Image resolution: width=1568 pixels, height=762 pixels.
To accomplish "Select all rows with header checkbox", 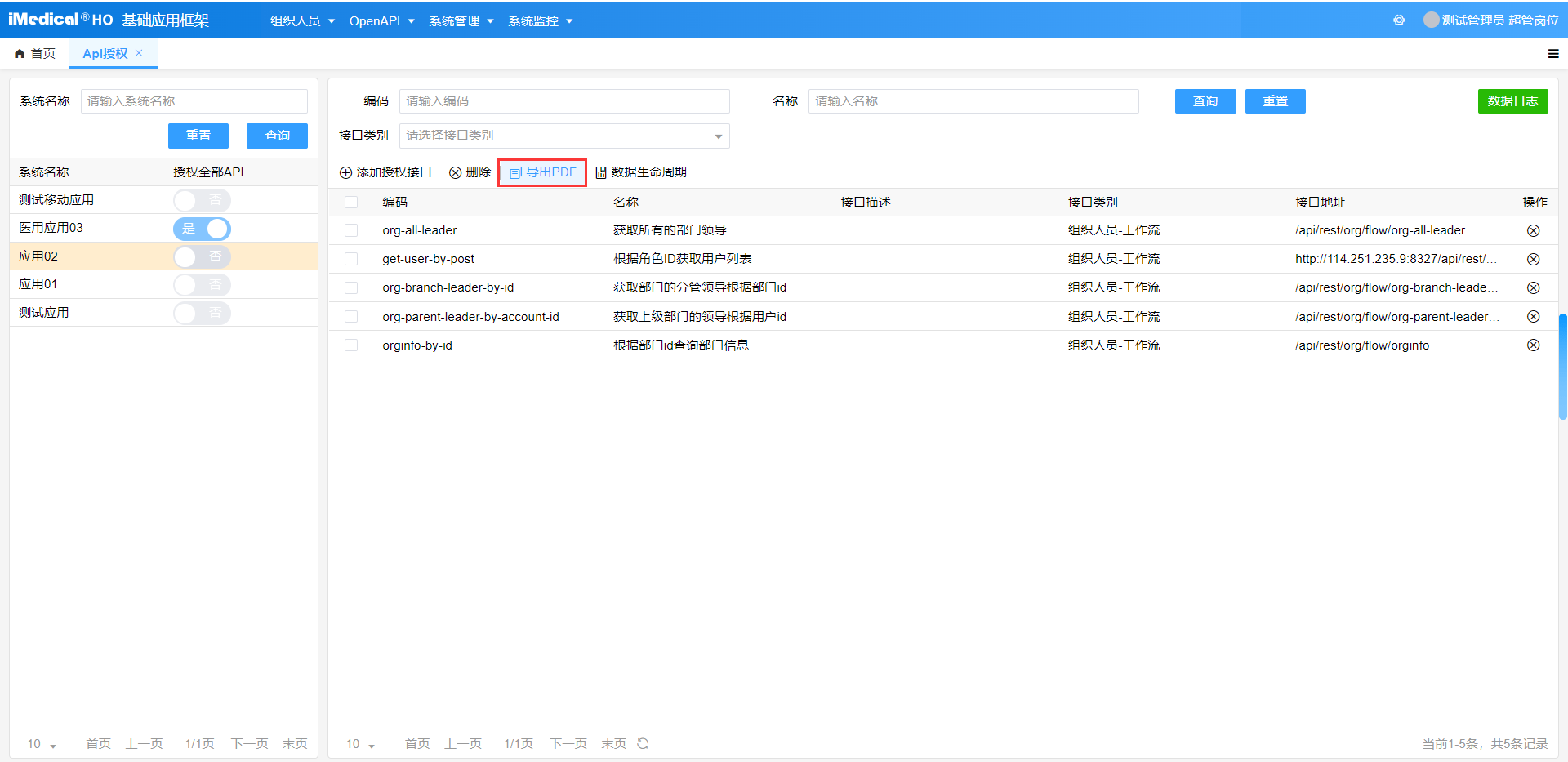I will (x=351, y=203).
